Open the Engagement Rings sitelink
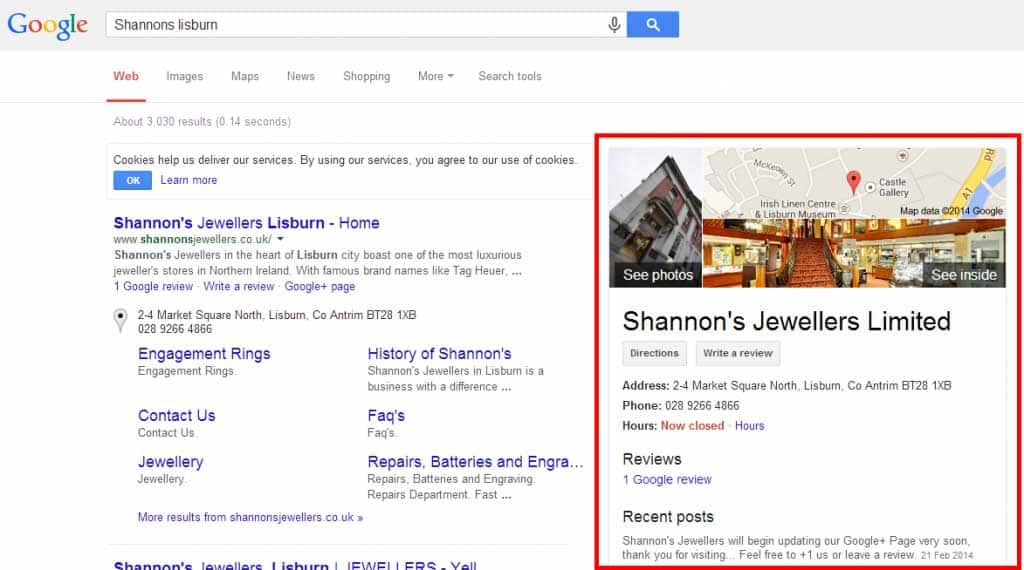The height and width of the screenshot is (570, 1024). [204, 354]
